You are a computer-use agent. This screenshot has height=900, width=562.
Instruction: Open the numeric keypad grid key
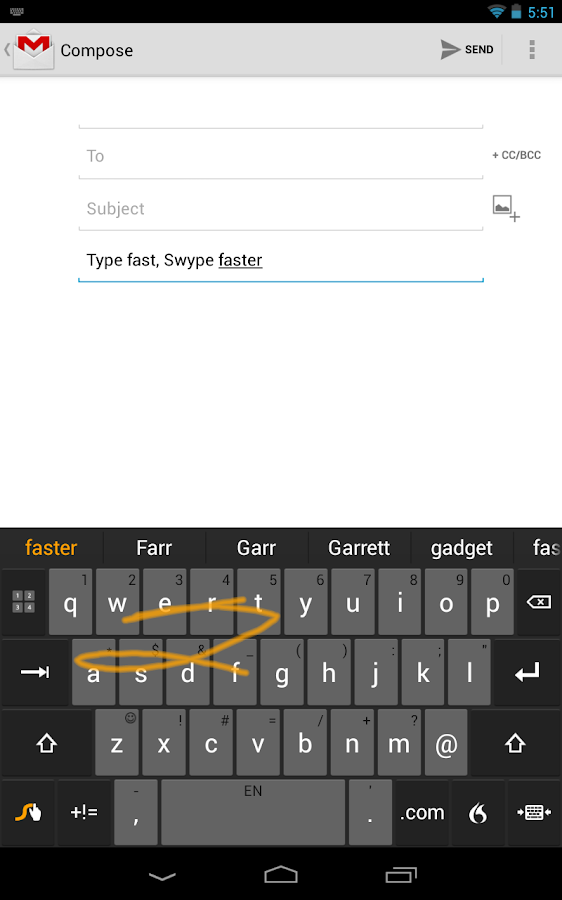click(24, 602)
